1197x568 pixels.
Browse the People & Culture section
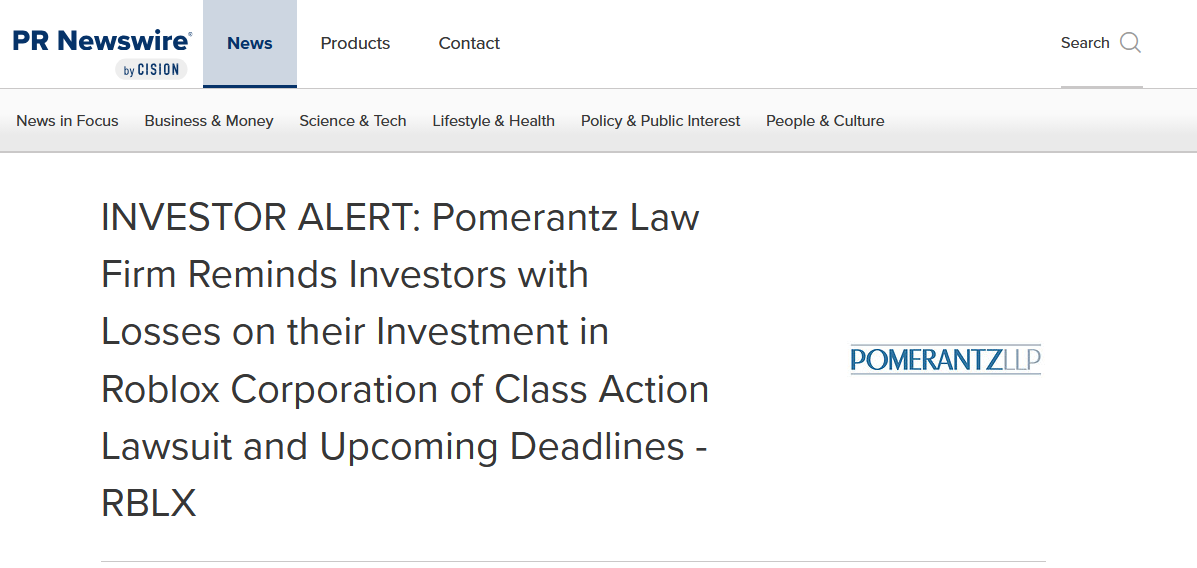(x=825, y=121)
